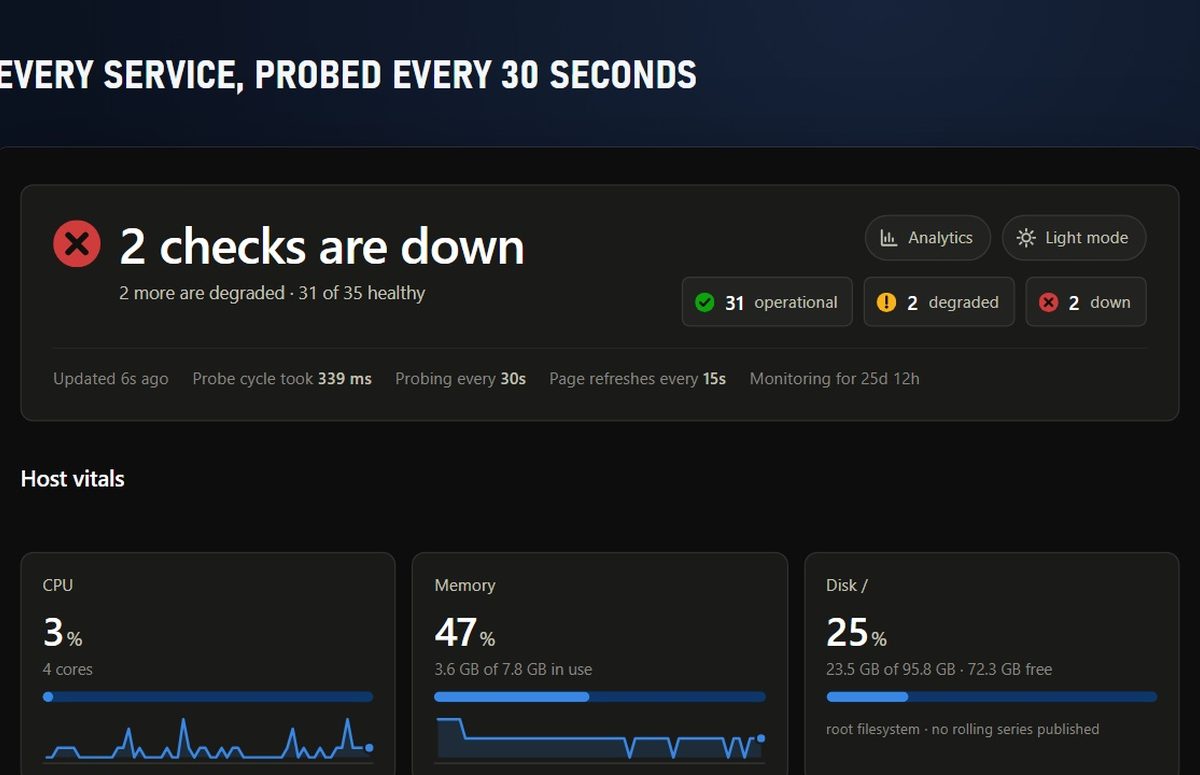The height and width of the screenshot is (775, 1200).
Task: Filter by 31 operational checks
Action: (x=767, y=302)
